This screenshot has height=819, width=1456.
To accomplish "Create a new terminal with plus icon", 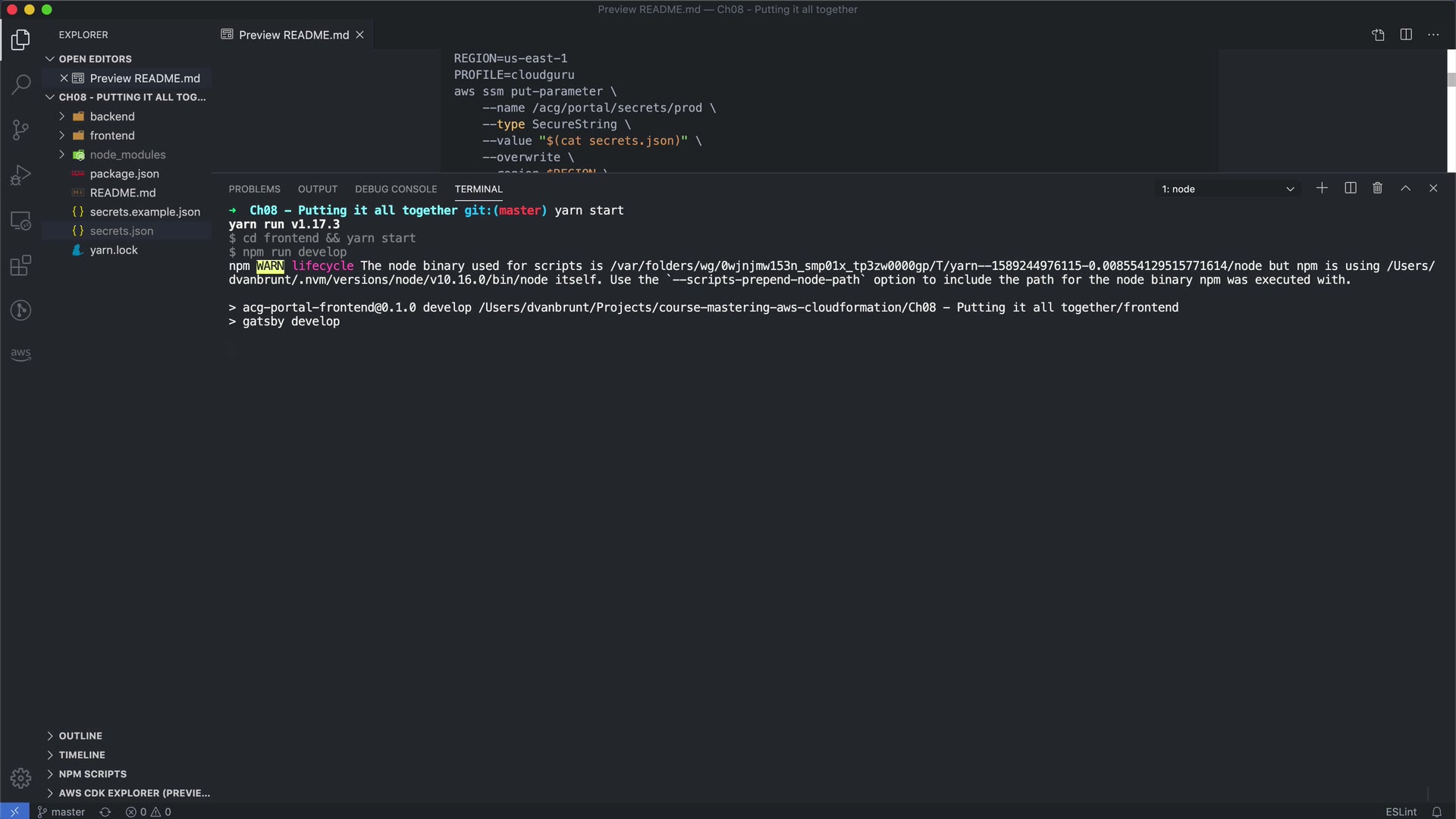I will pos(1322,188).
